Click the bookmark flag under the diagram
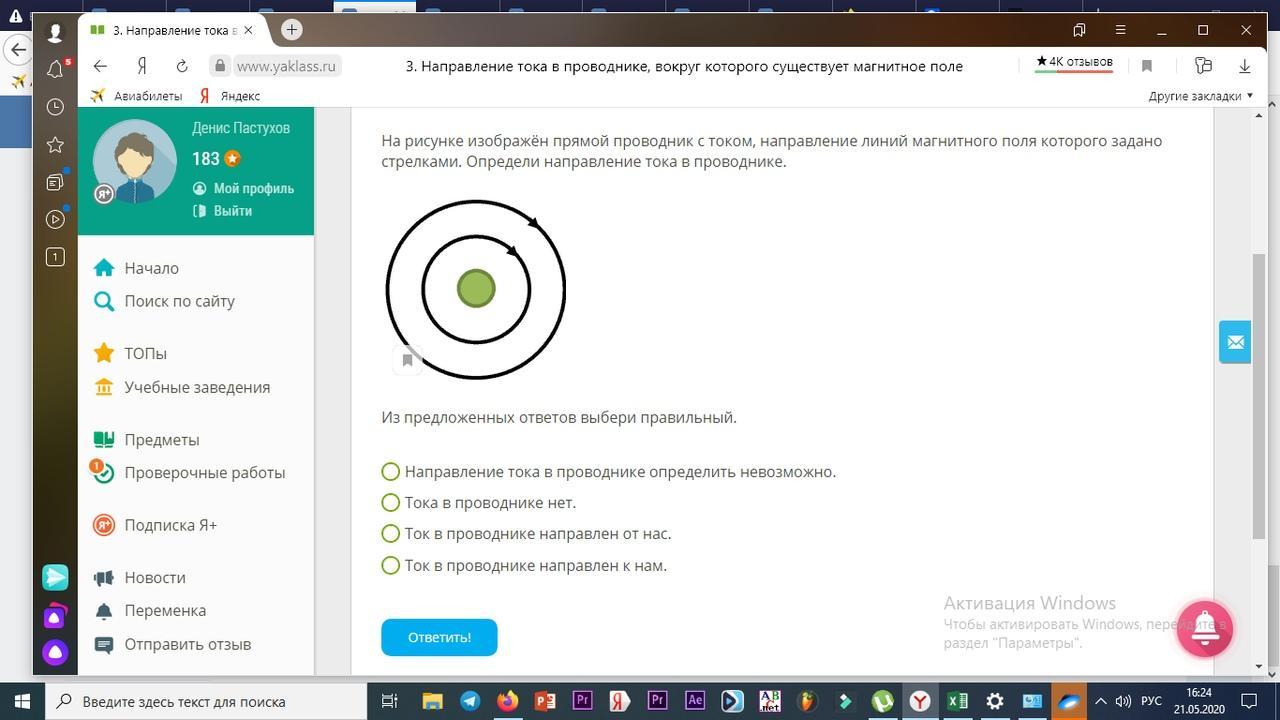This screenshot has width=1280, height=720. (408, 359)
